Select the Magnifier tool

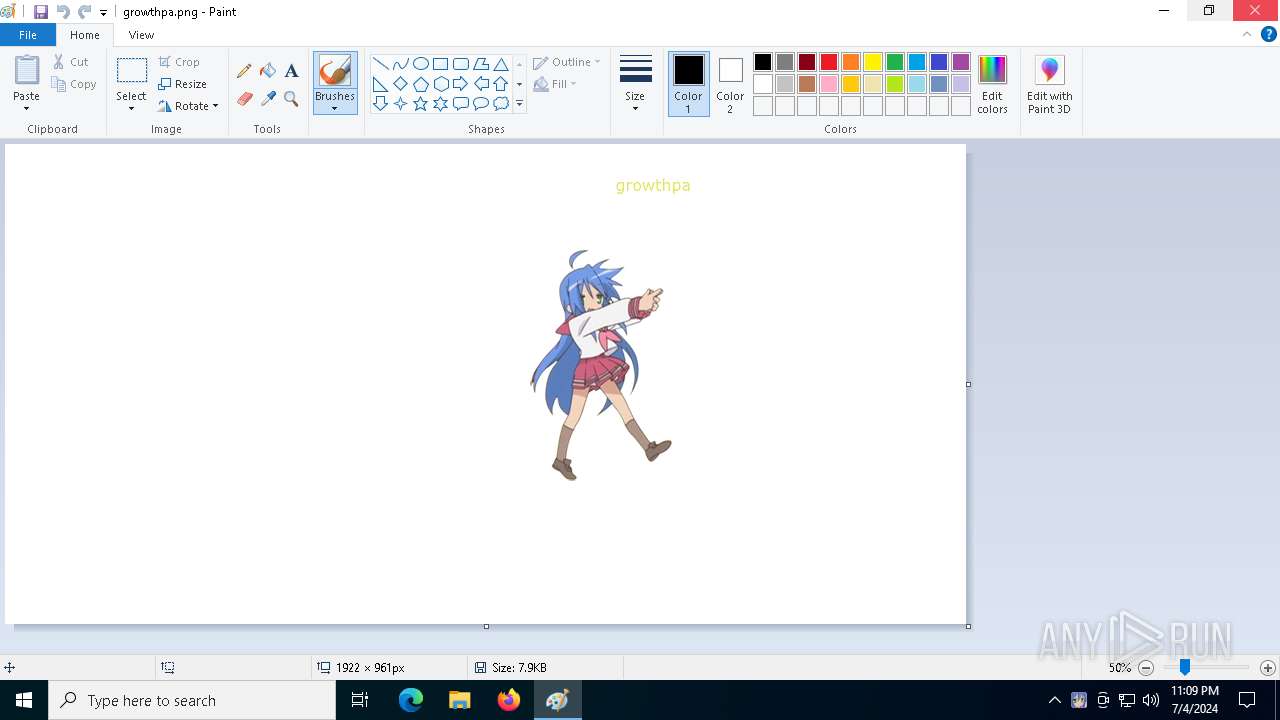tap(291, 99)
